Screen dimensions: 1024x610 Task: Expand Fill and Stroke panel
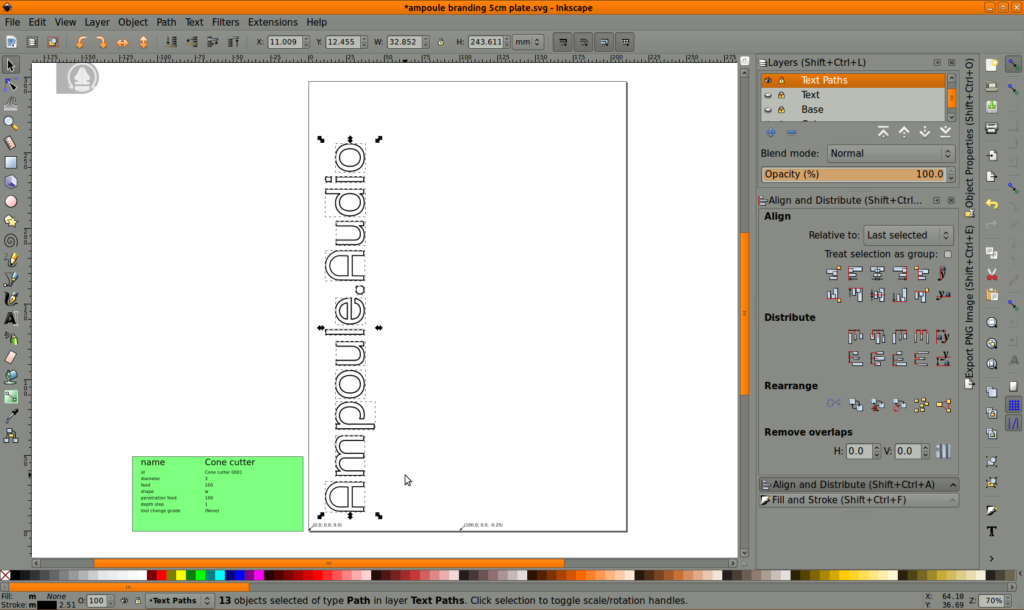[859, 500]
